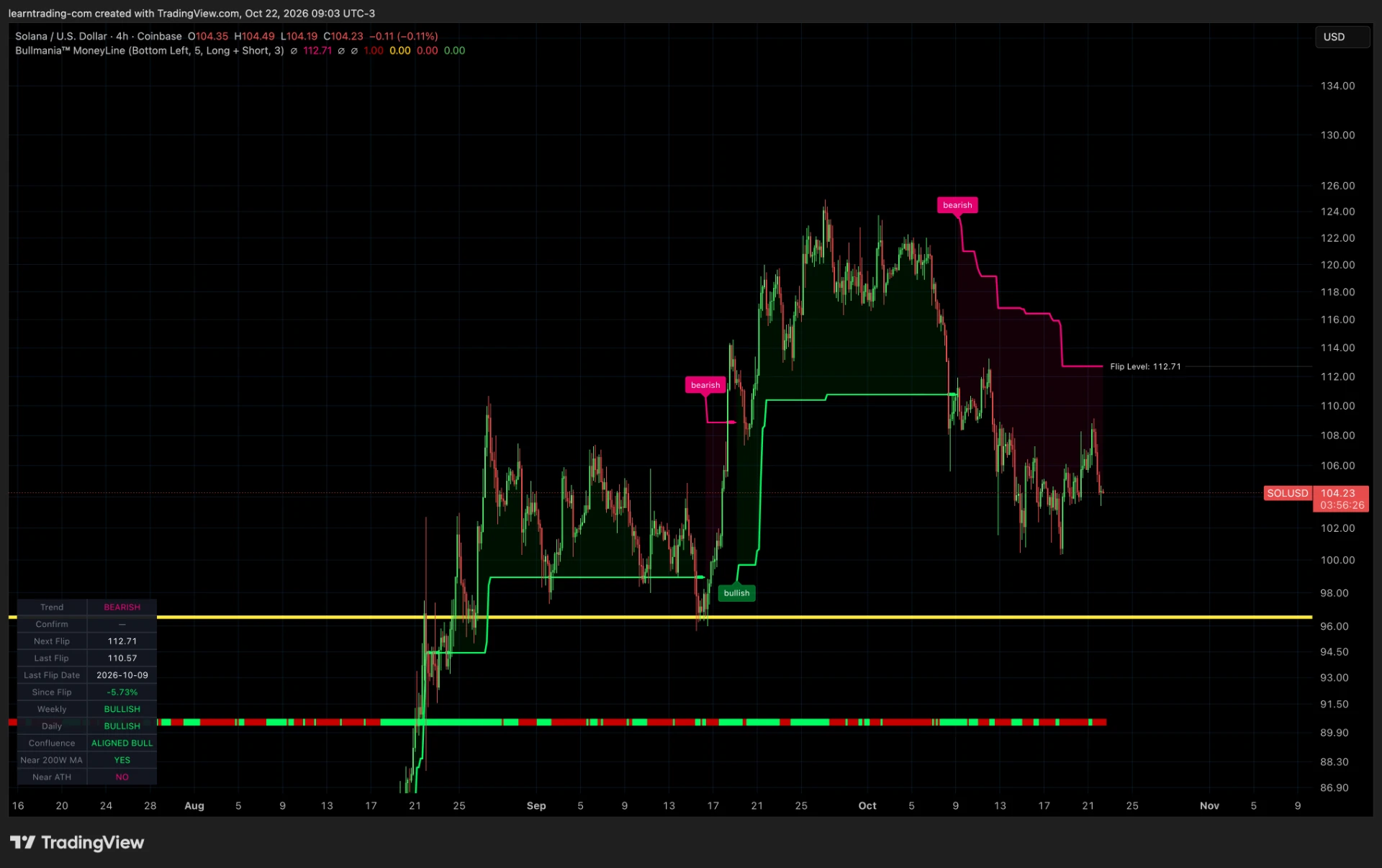Select the upper right bearish signal label
The height and width of the screenshot is (868, 1382).
pyautogui.click(x=957, y=205)
